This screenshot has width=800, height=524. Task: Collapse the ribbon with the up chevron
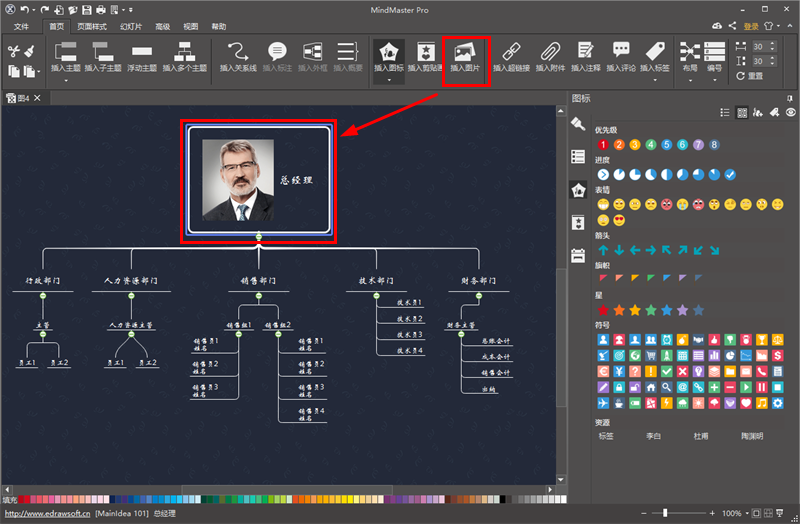[x=790, y=26]
